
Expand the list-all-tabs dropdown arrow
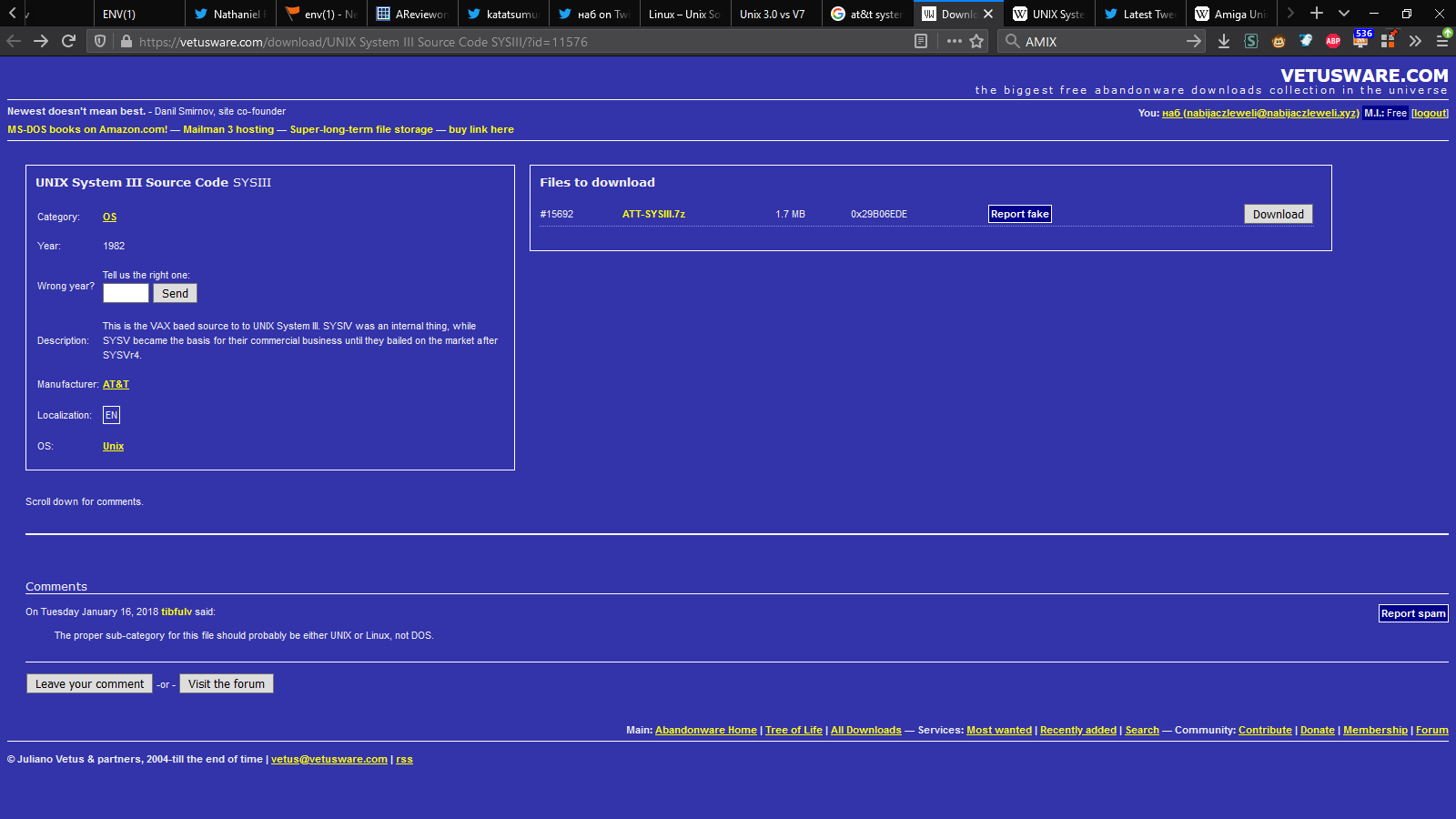[x=1344, y=14]
